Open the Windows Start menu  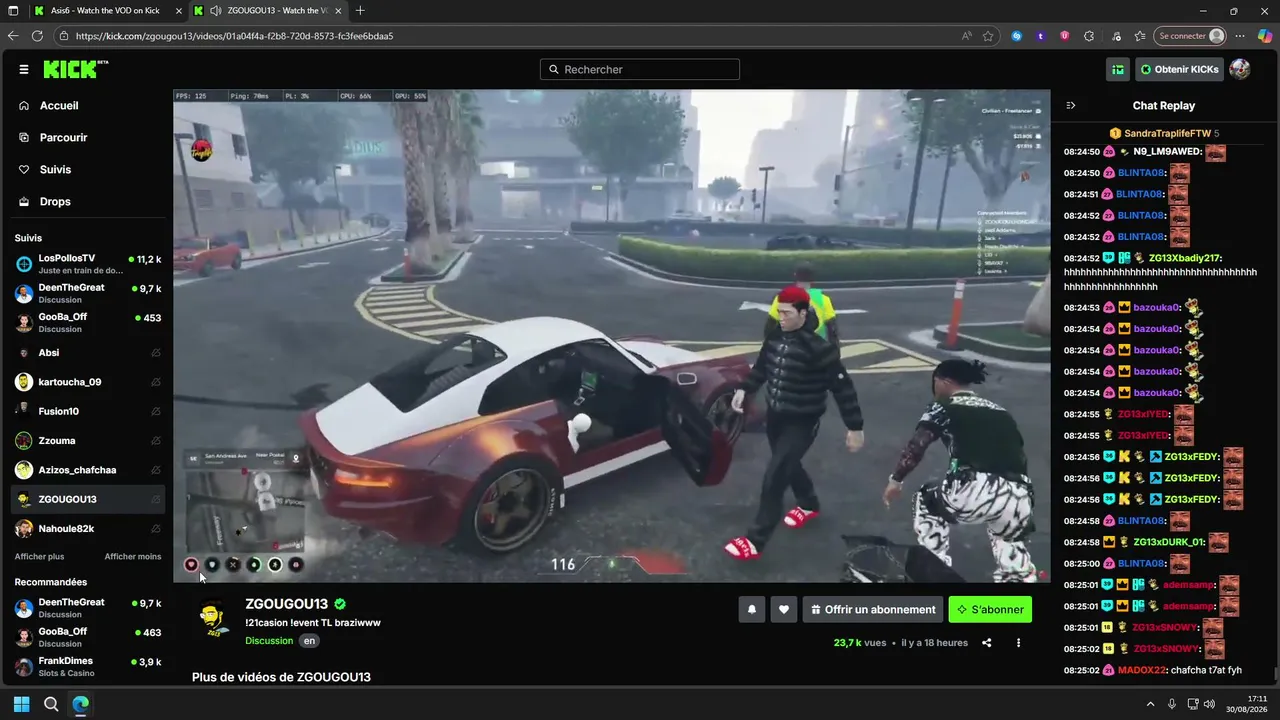point(21,704)
